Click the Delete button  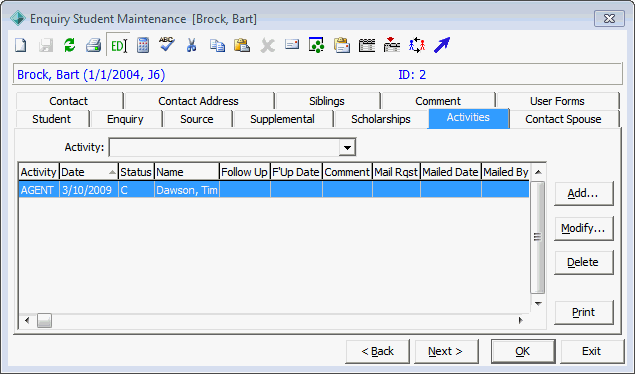[x=583, y=262]
